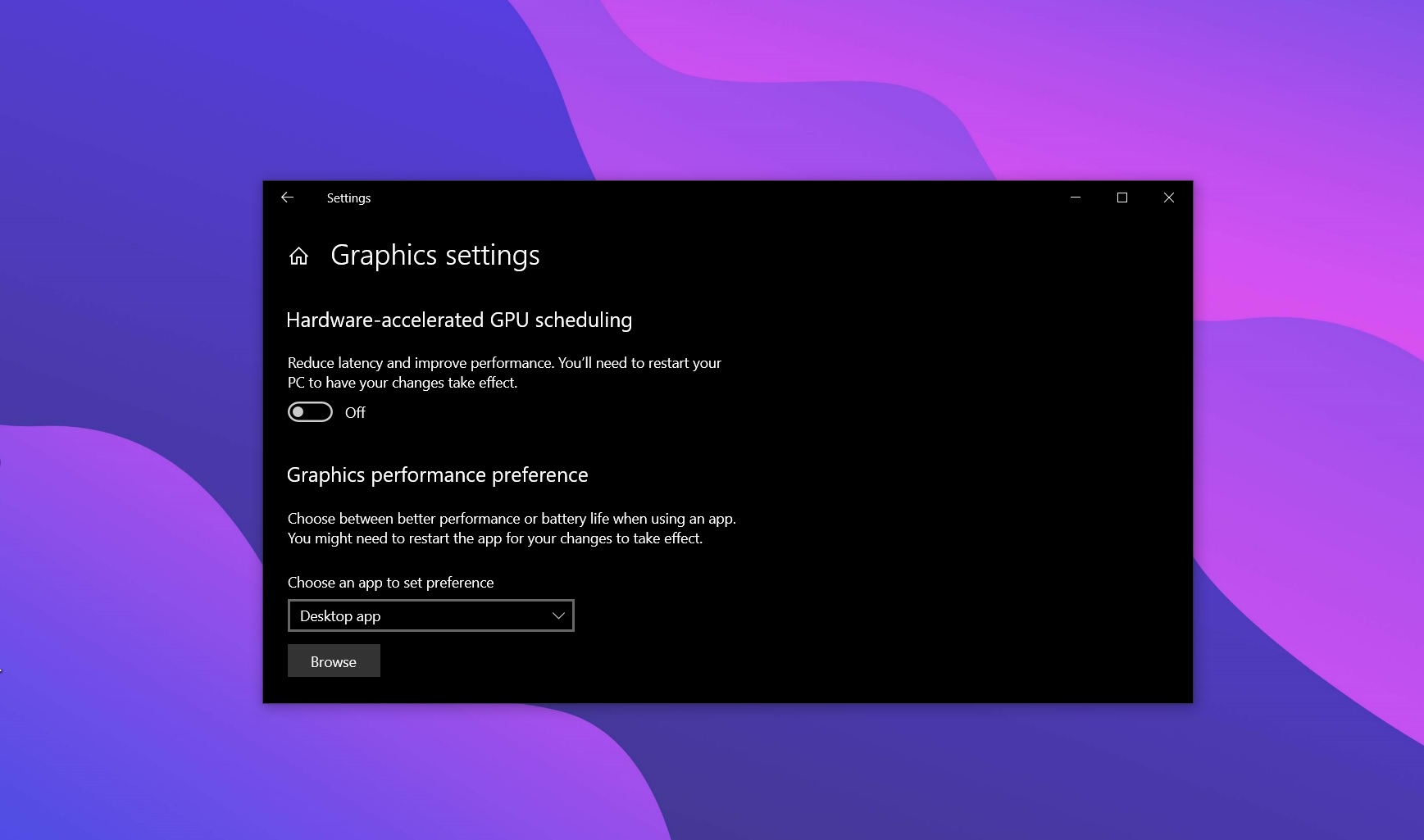Minimize the Settings window
The width and height of the screenshot is (1424, 840).
point(1076,198)
